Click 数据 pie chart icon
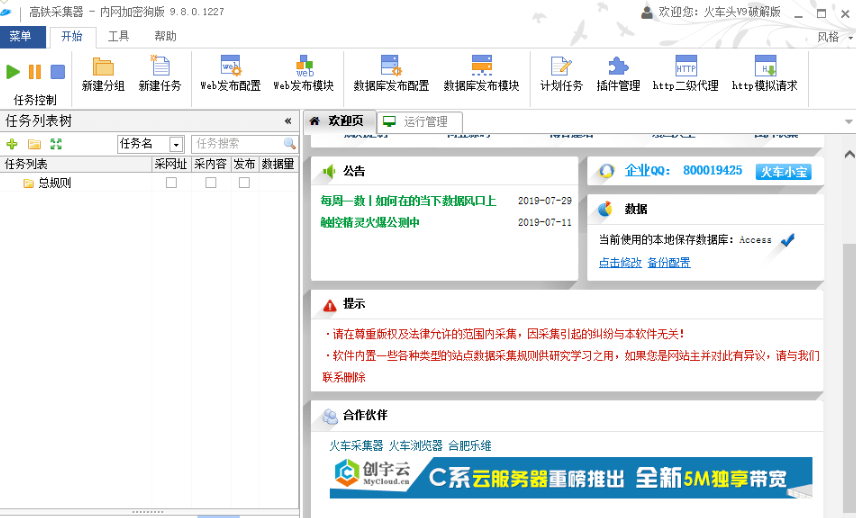856x518 pixels. pos(605,209)
